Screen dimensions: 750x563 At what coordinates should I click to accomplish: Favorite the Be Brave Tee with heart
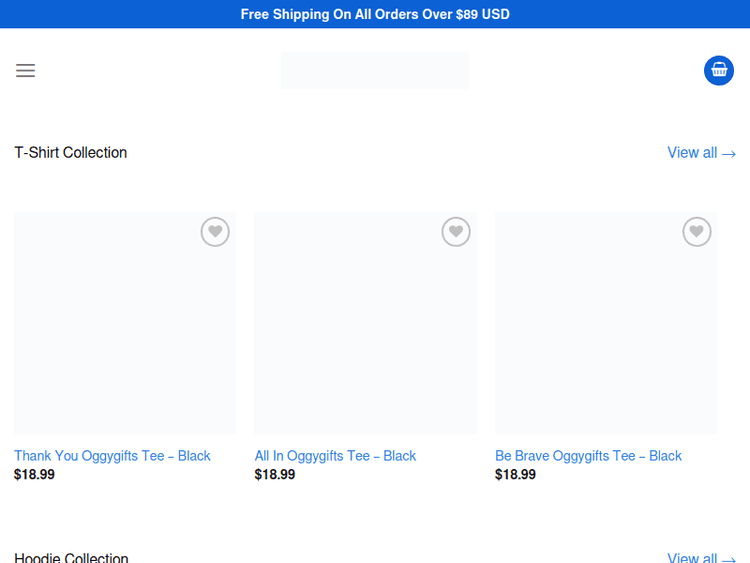(697, 232)
